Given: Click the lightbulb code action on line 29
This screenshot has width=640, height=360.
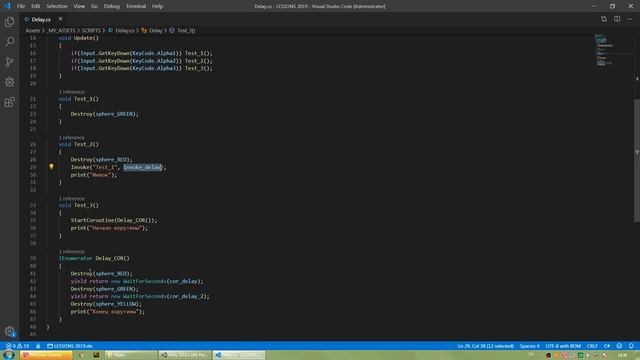Looking at the screenshot, I should tap(51, 167).
